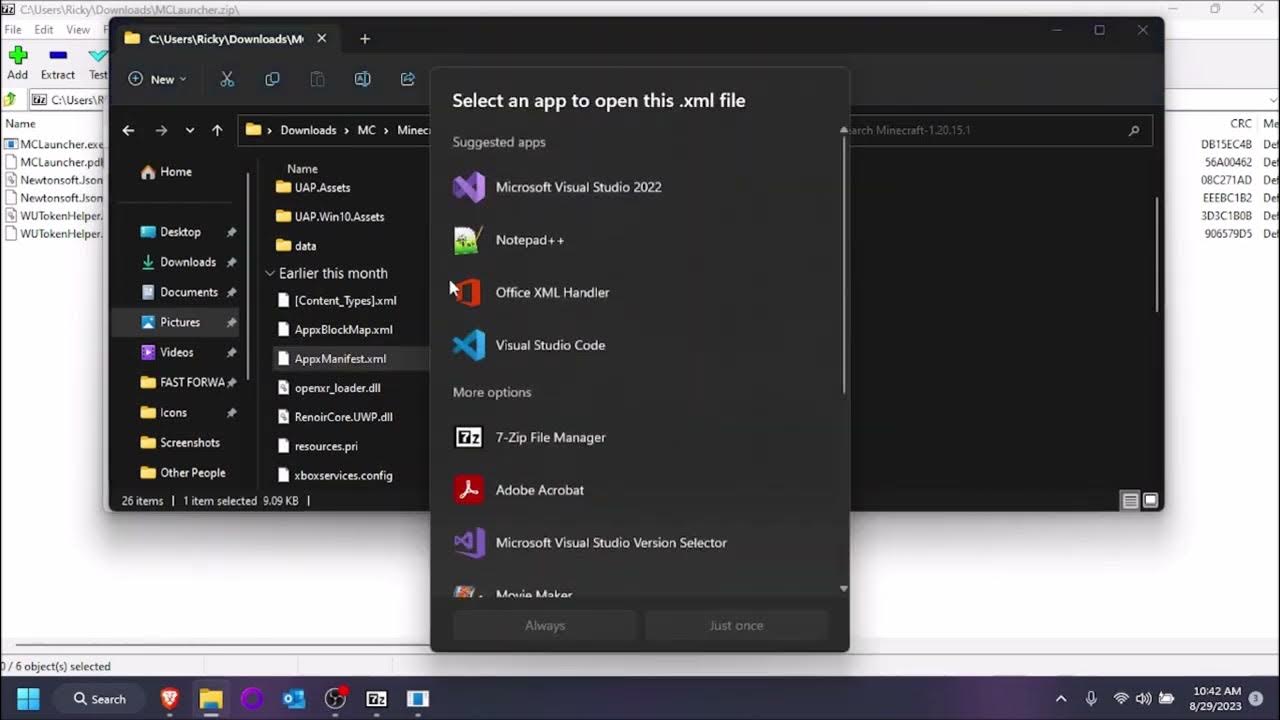Switch to details view icon in Explorer status bar
1280x720 pixels.
(1130, 501)
